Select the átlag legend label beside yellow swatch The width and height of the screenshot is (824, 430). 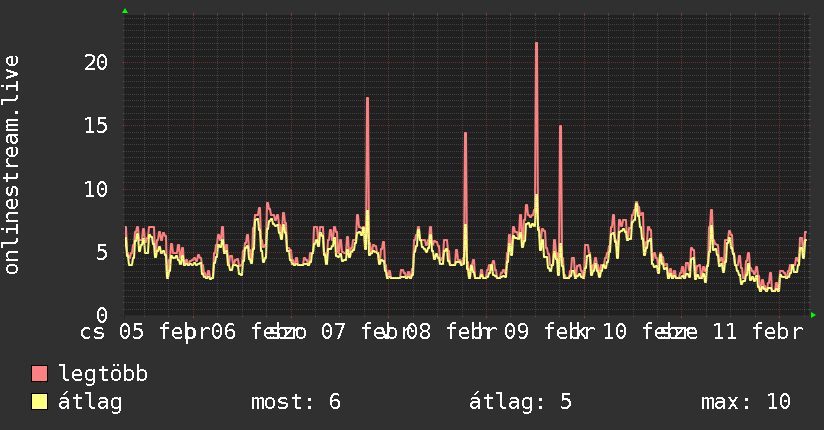pos(90,402)
